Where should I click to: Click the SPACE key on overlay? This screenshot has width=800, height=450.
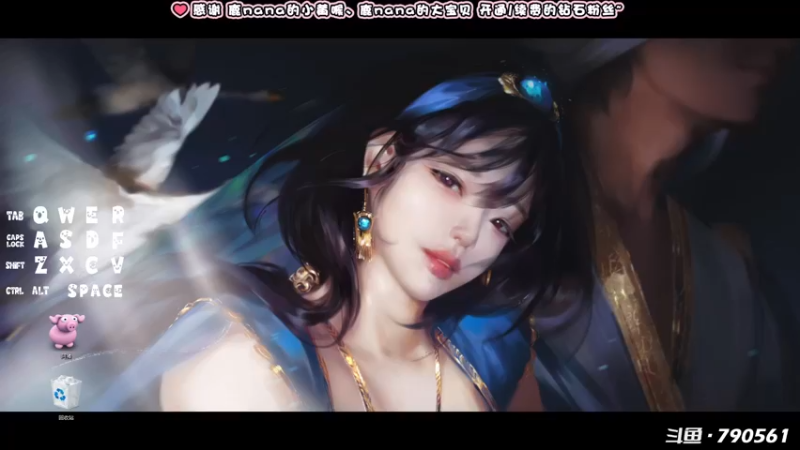coord(95,291)
